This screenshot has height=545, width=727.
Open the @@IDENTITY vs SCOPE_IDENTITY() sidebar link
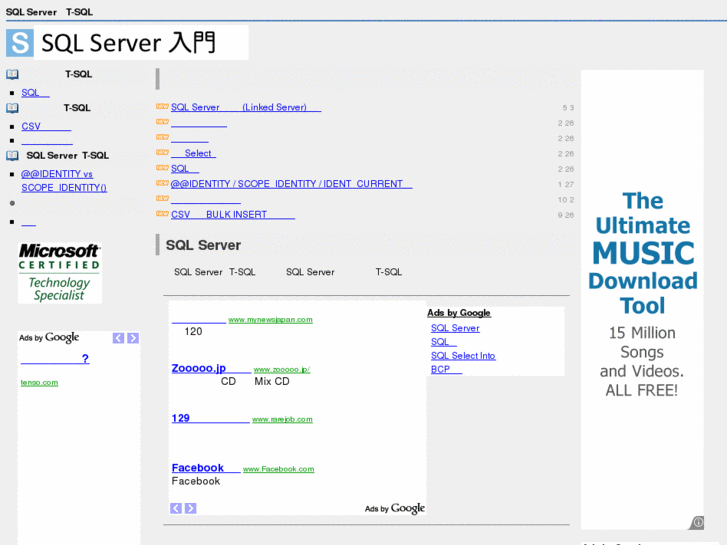64,181
